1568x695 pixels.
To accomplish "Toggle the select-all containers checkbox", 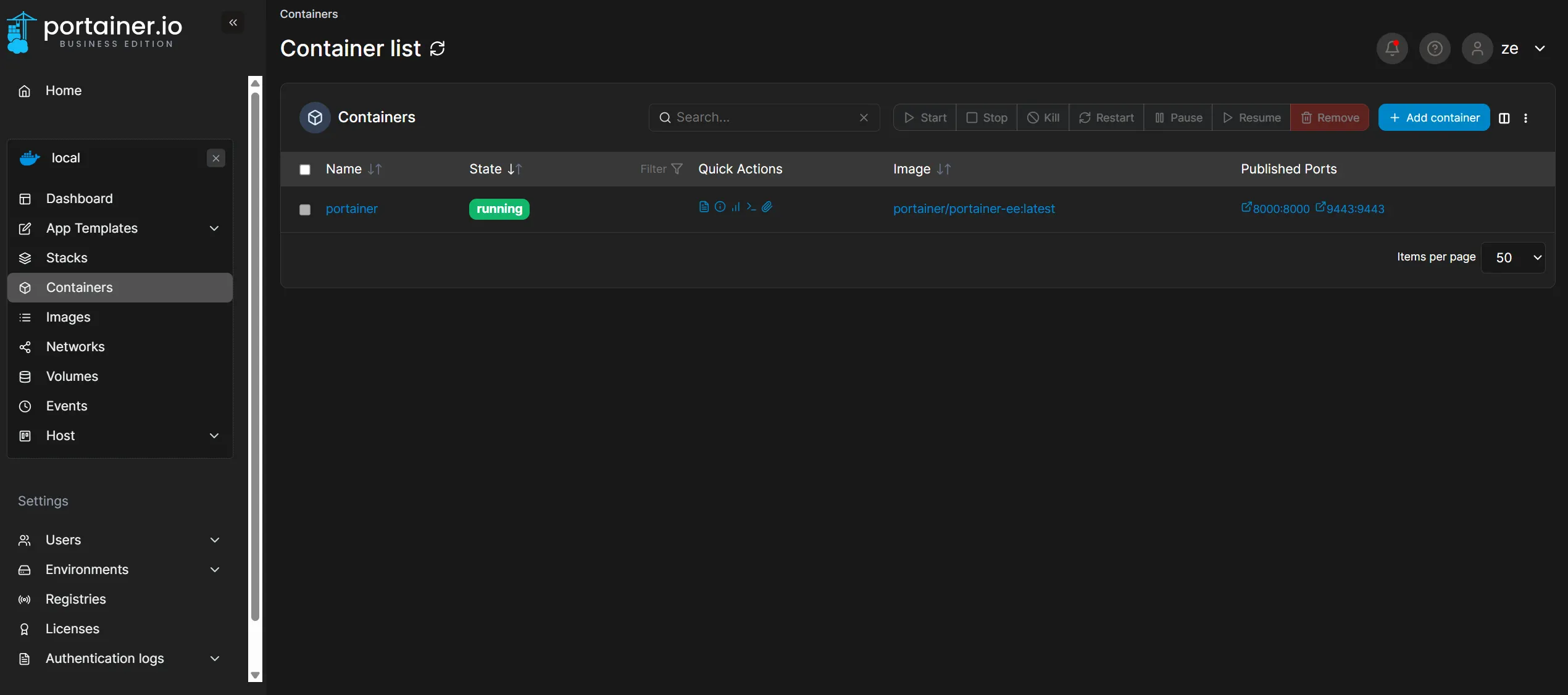I will (x=305, y=170).
